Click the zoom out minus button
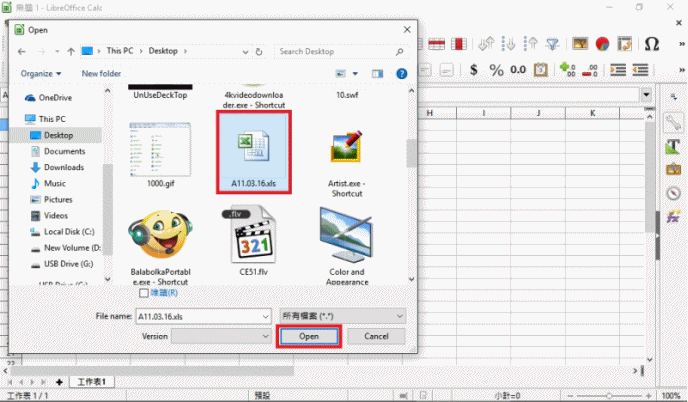 [x=571, y=396]
